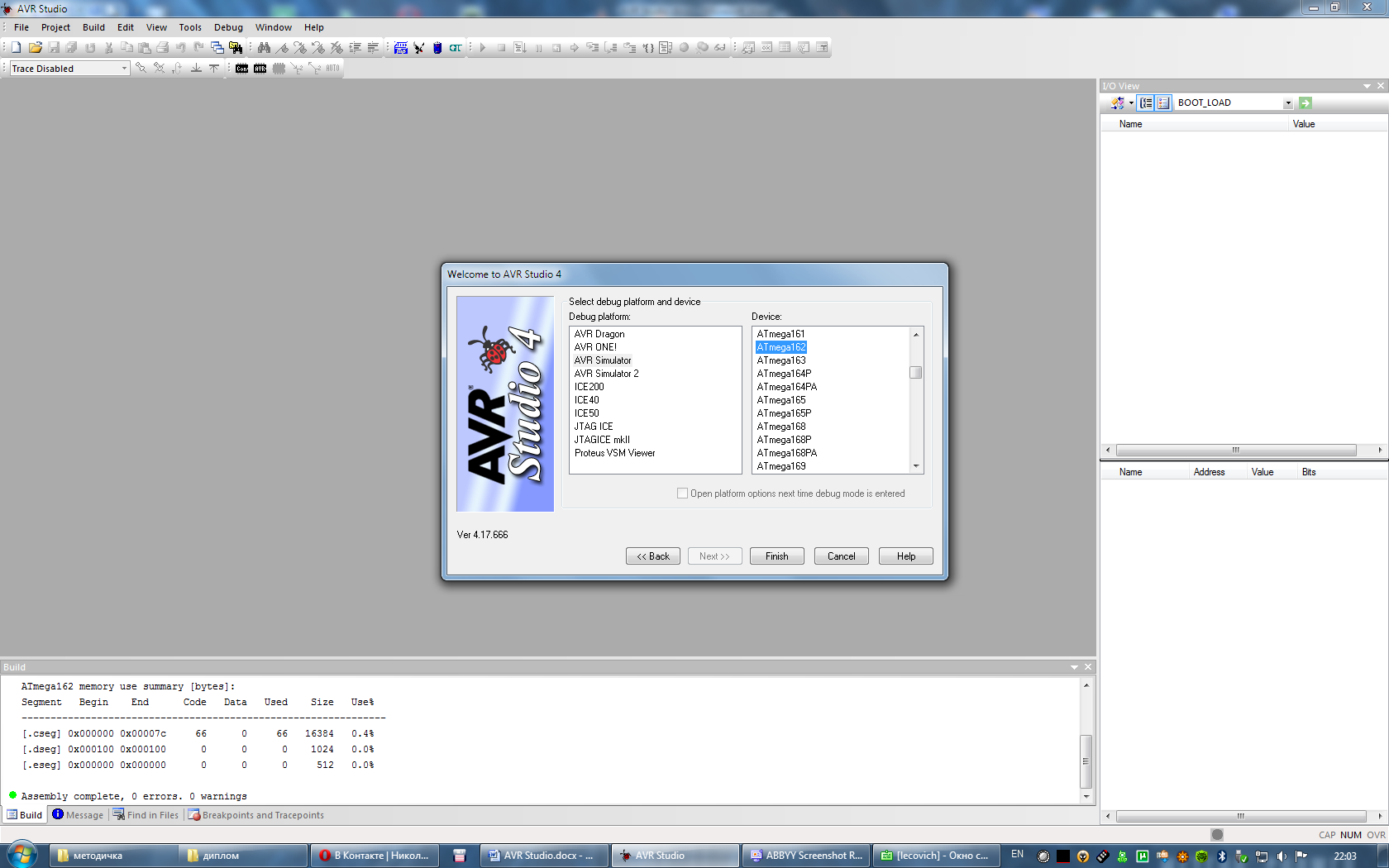Click the Cut scissors icon
This screenshot has height=868, width=1389.
pos(108,48)
